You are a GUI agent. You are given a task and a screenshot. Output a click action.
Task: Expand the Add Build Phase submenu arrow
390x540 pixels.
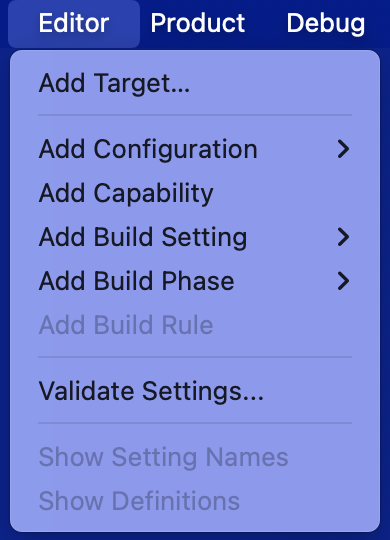343,281
